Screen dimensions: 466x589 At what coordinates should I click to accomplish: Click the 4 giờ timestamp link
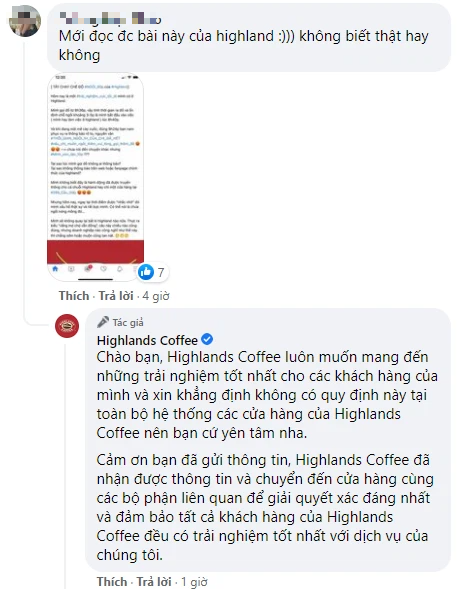tap(156, 296)
